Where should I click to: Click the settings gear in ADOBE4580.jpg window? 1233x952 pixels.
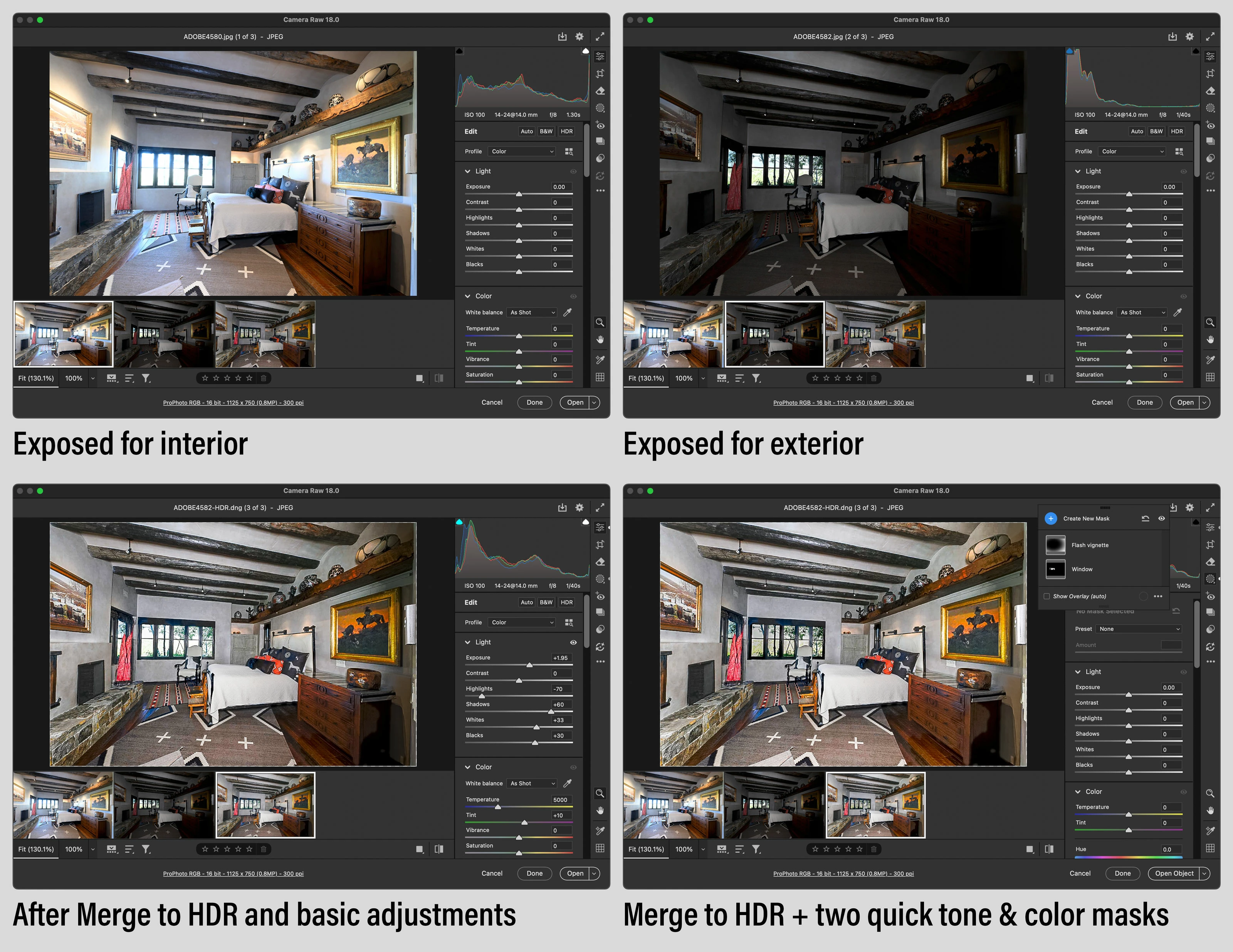579,37
